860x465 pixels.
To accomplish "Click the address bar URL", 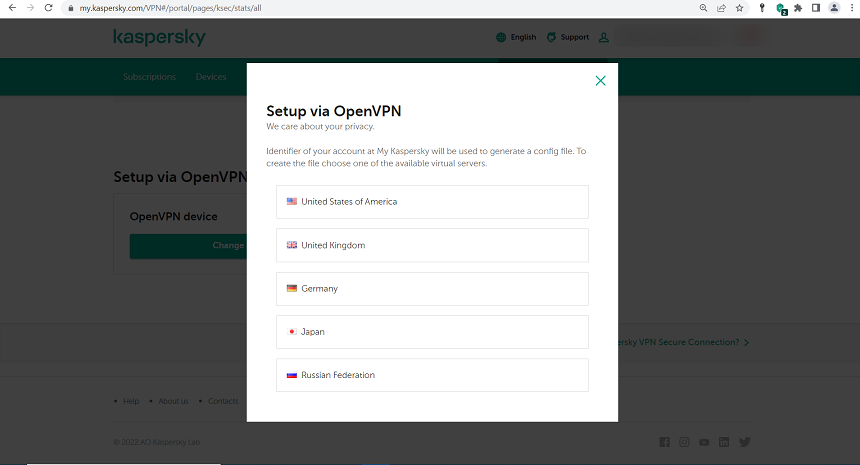I will (170, 8).
